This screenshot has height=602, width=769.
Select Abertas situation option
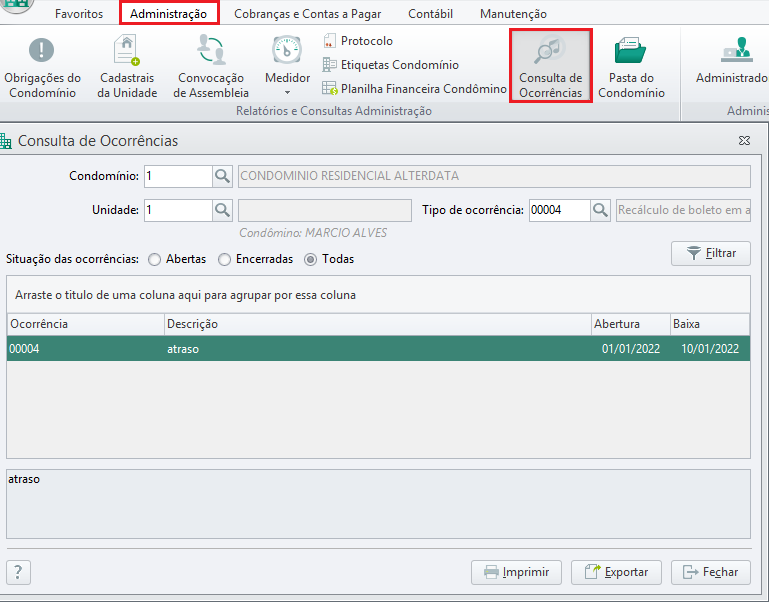177,259
